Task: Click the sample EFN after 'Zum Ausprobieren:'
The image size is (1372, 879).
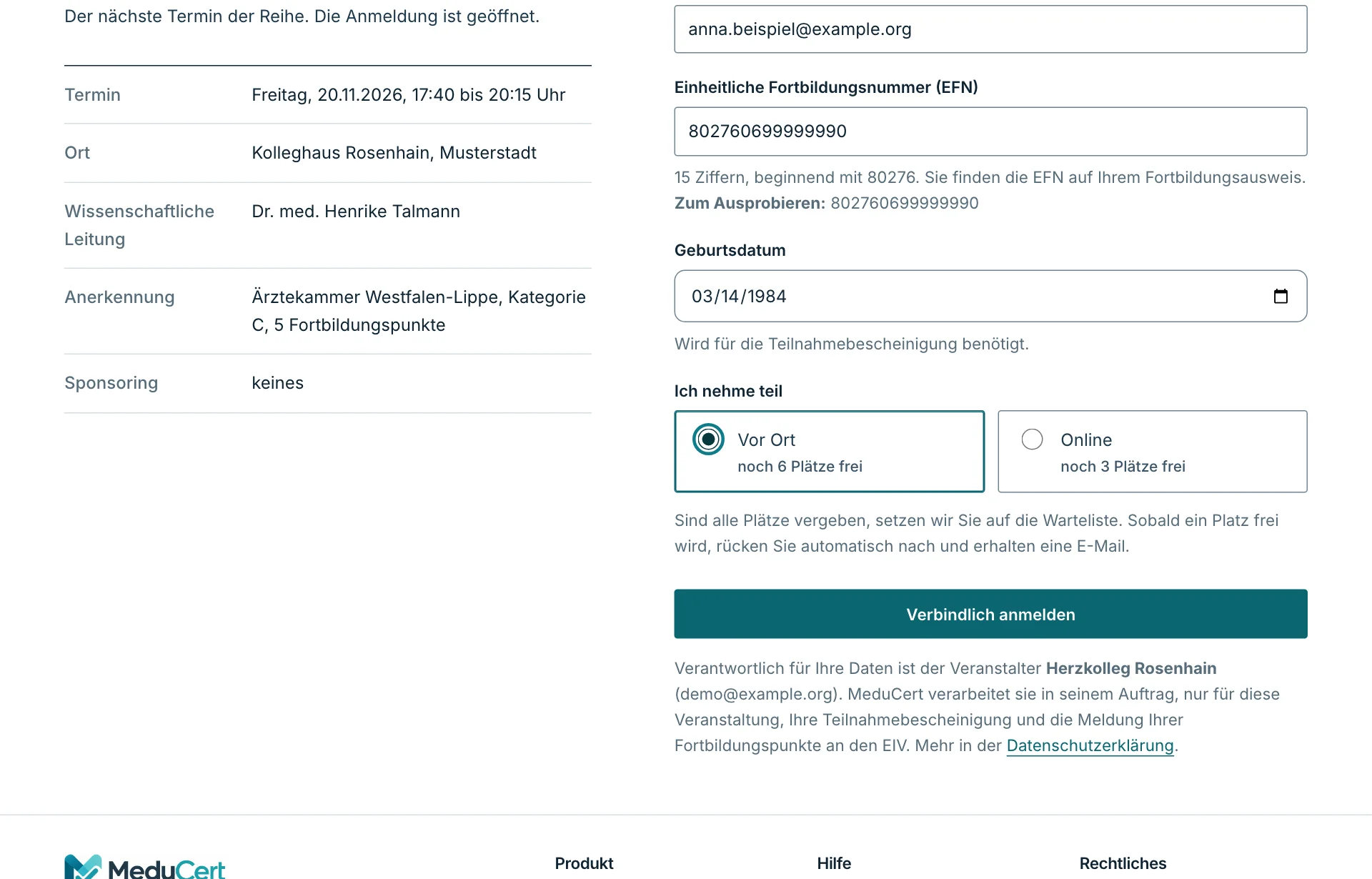Action: click(904, 203)
